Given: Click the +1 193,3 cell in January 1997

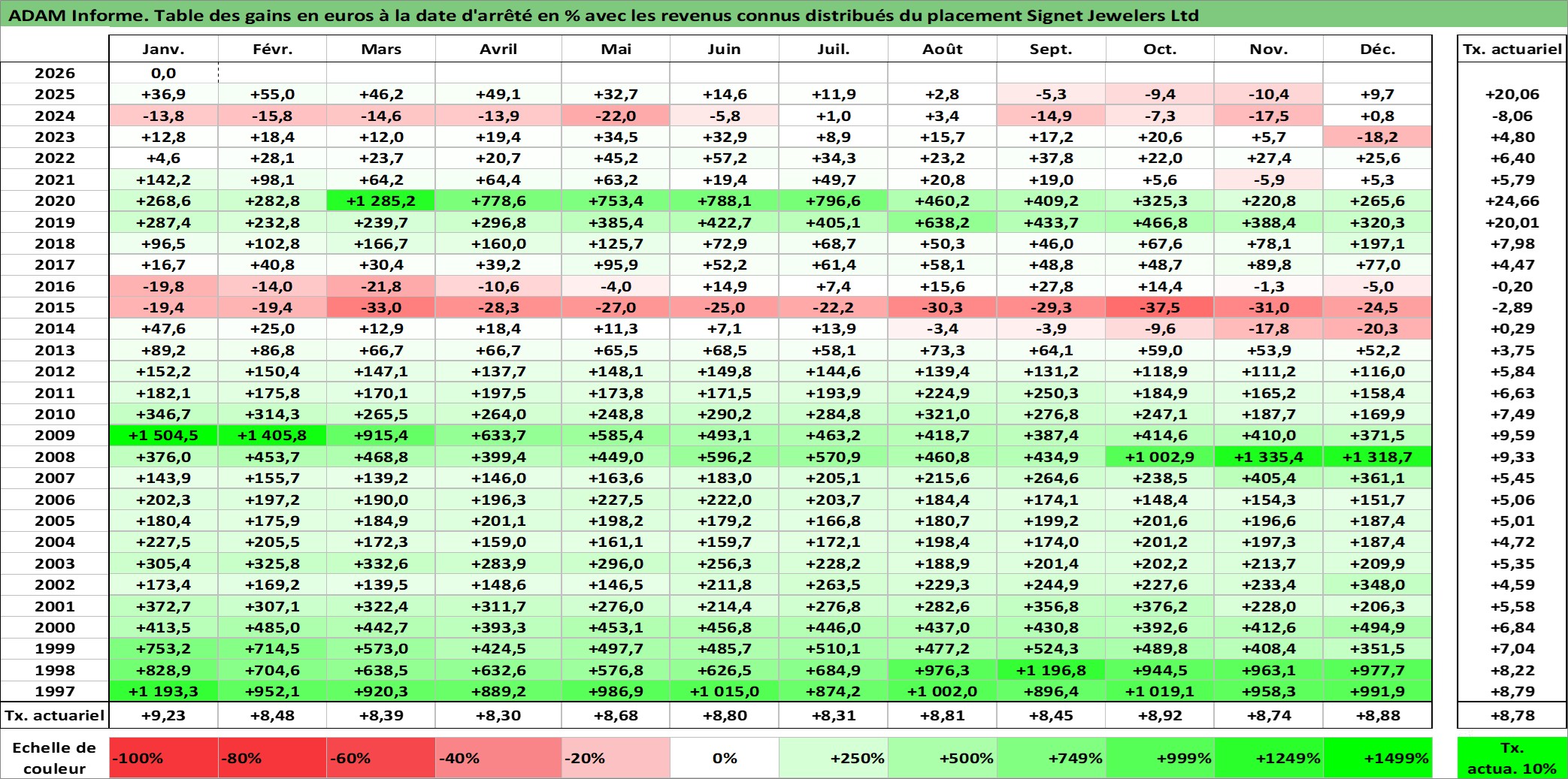Looking at the screenshot, I should click(x=164, y=691).
